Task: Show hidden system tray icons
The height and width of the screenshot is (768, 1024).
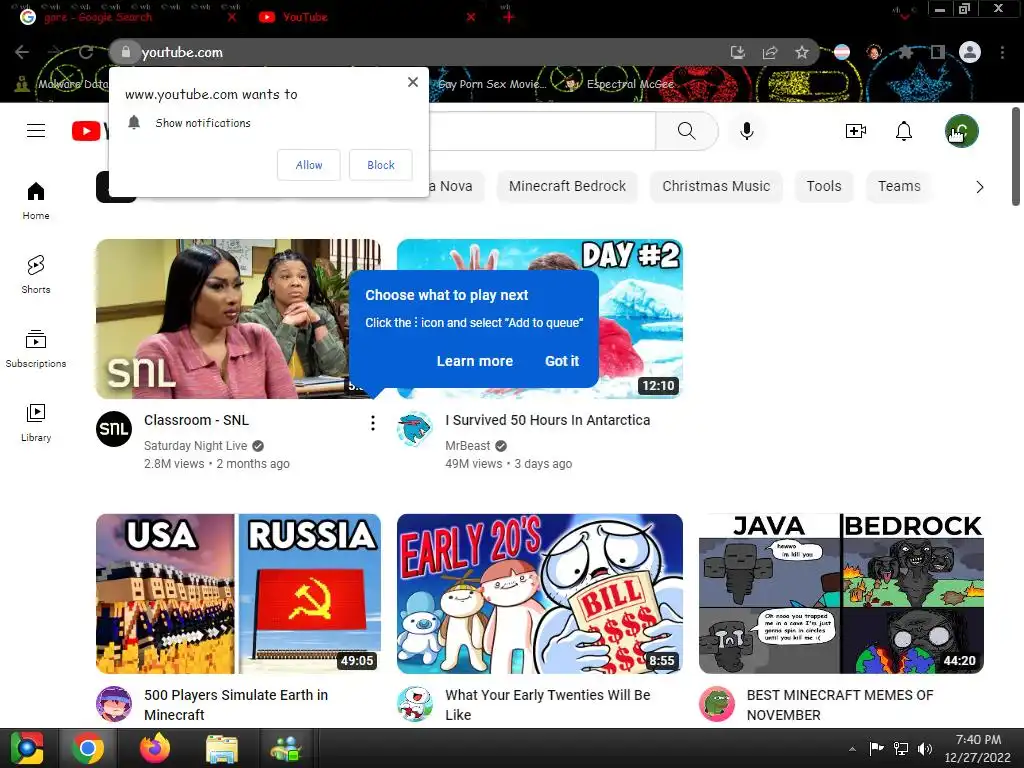Action: click(852, 748)
